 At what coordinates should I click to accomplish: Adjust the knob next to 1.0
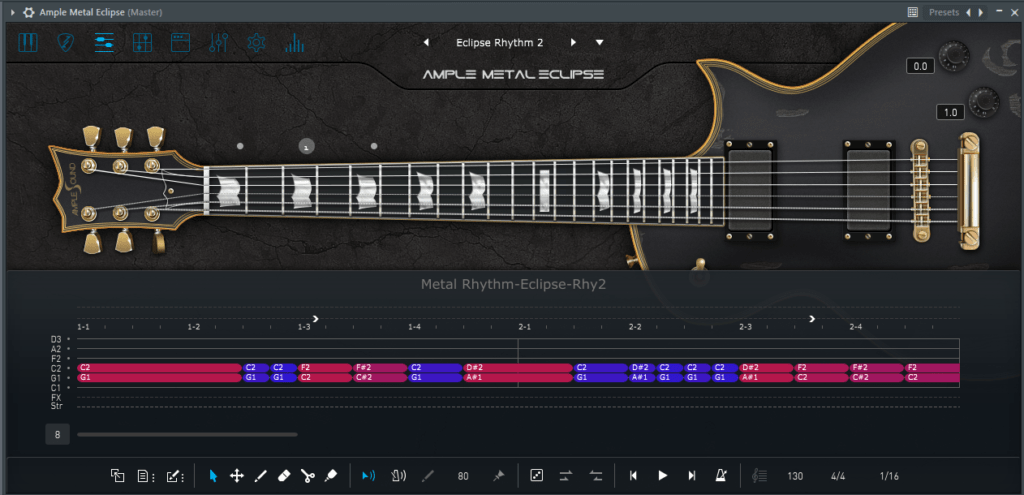click(984, 102)
